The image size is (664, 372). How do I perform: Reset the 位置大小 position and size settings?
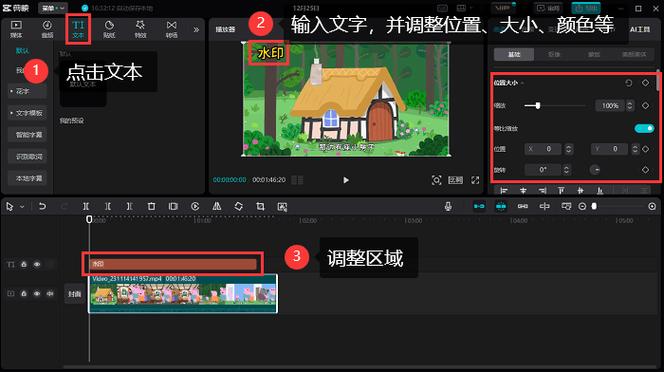coord(628,83)
